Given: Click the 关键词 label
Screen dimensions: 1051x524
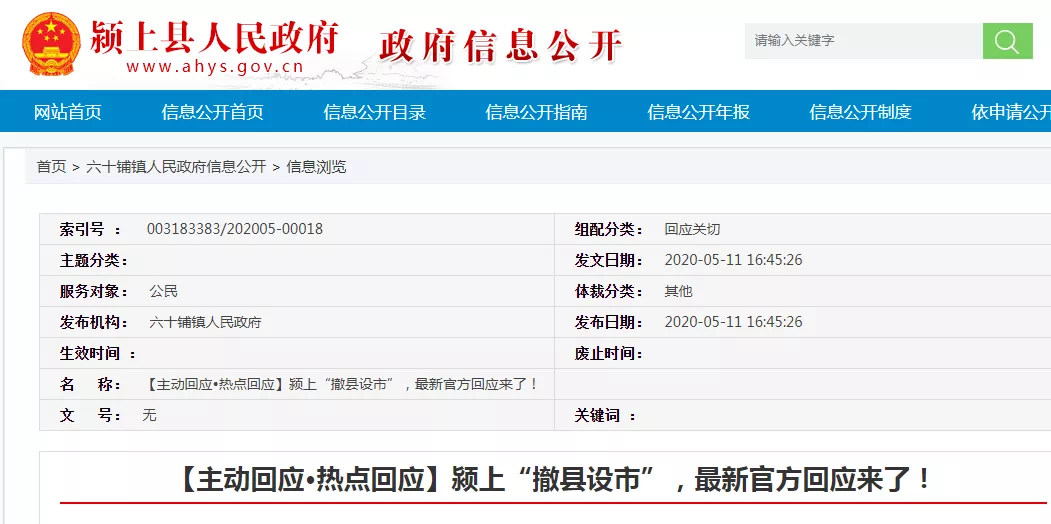Looking at the screenshot, I should tap(605, 415).
